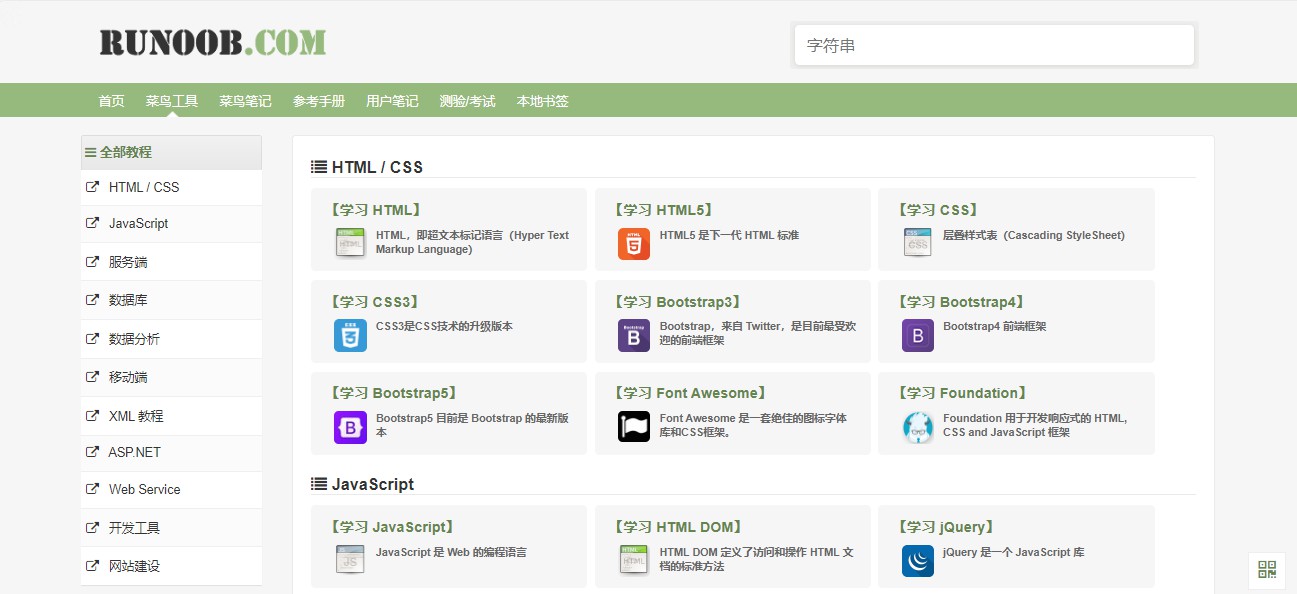
Task: Click the external-link icon beside sidebar HTML / CSS
Action: point(93,187)
